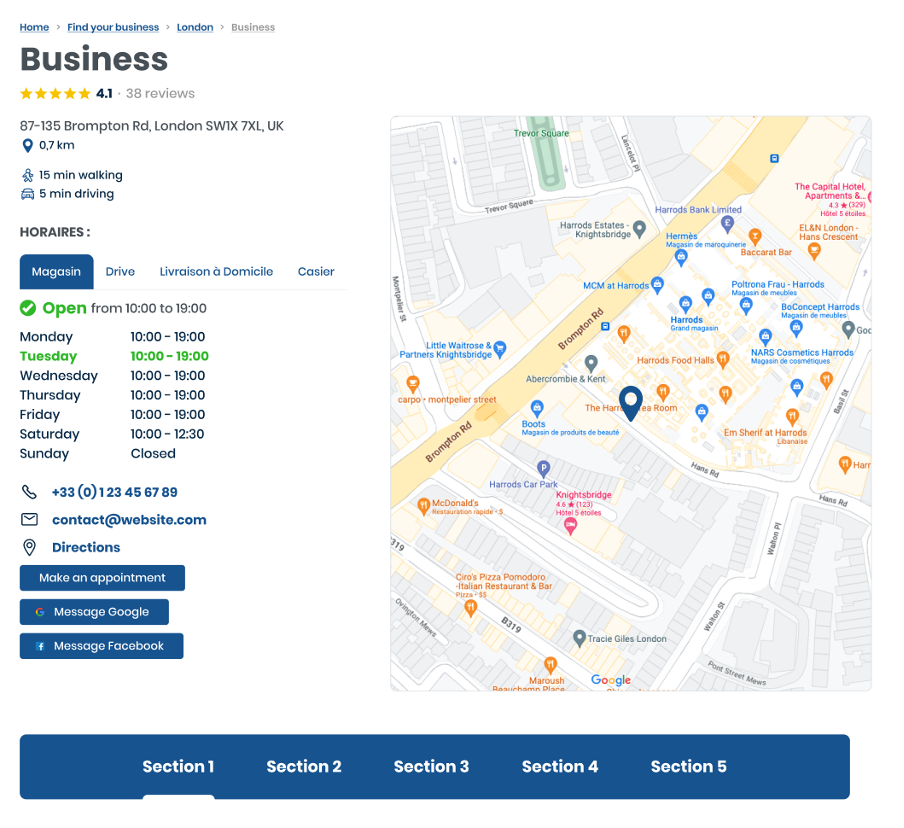Click the Home breadcrumb link
The width and height of the screenshot is (904, 828).
pos(34,27)
